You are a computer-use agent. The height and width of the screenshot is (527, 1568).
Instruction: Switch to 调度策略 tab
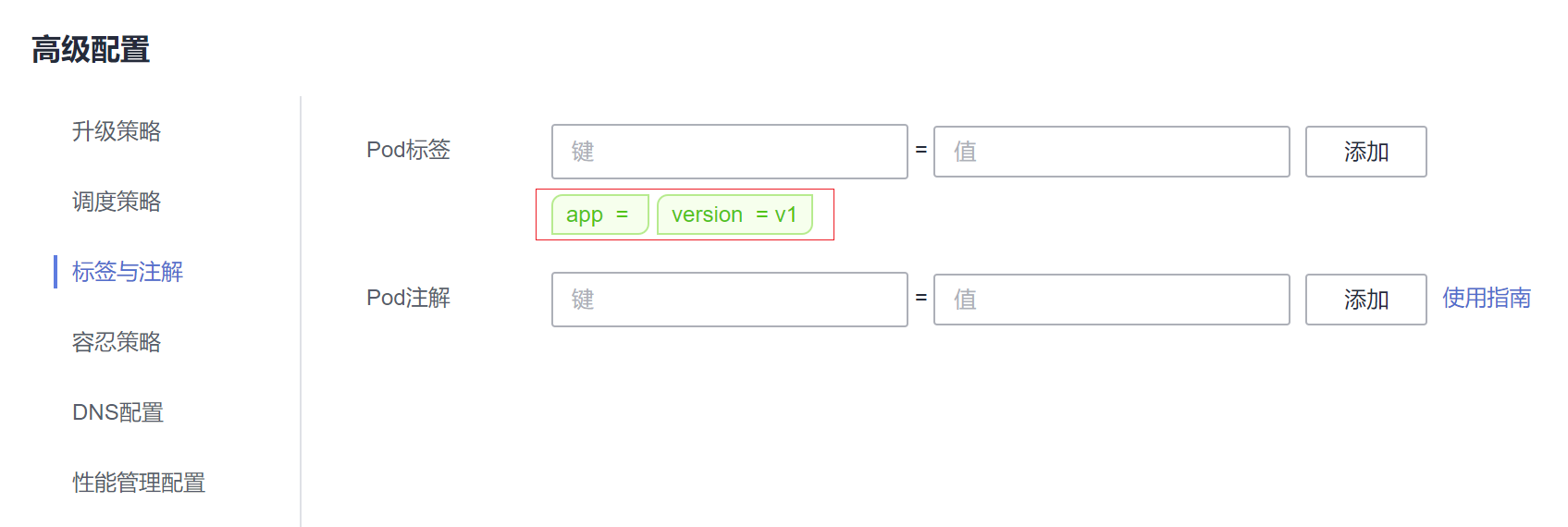[117, 202]
